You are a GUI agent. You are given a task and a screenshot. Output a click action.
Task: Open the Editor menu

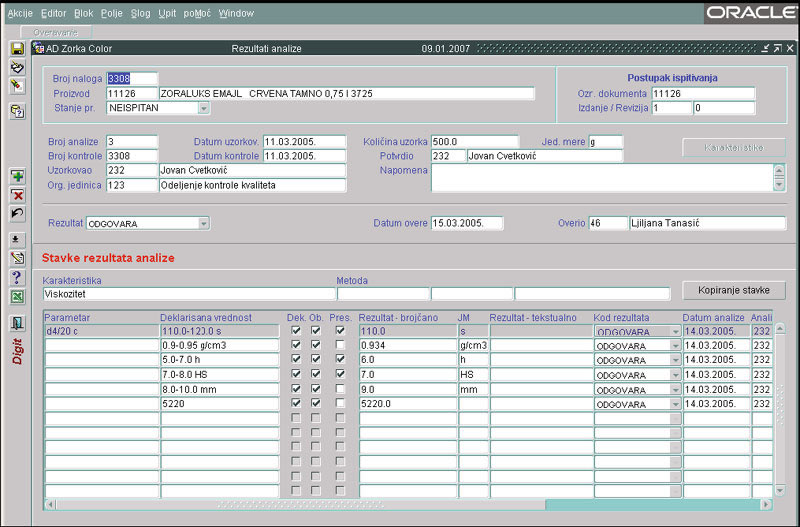point(54,13)
